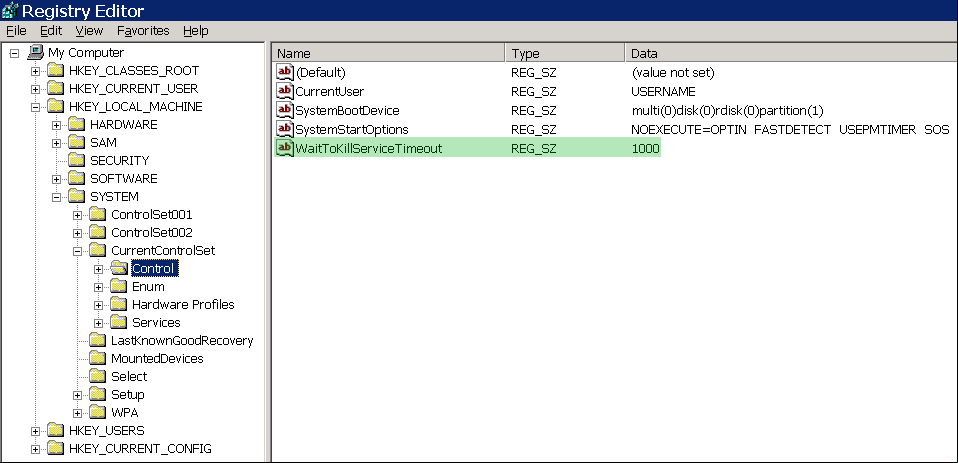Click the 1000 data value
This screenshot has width=958, height=463.
[x=646, y=148]
